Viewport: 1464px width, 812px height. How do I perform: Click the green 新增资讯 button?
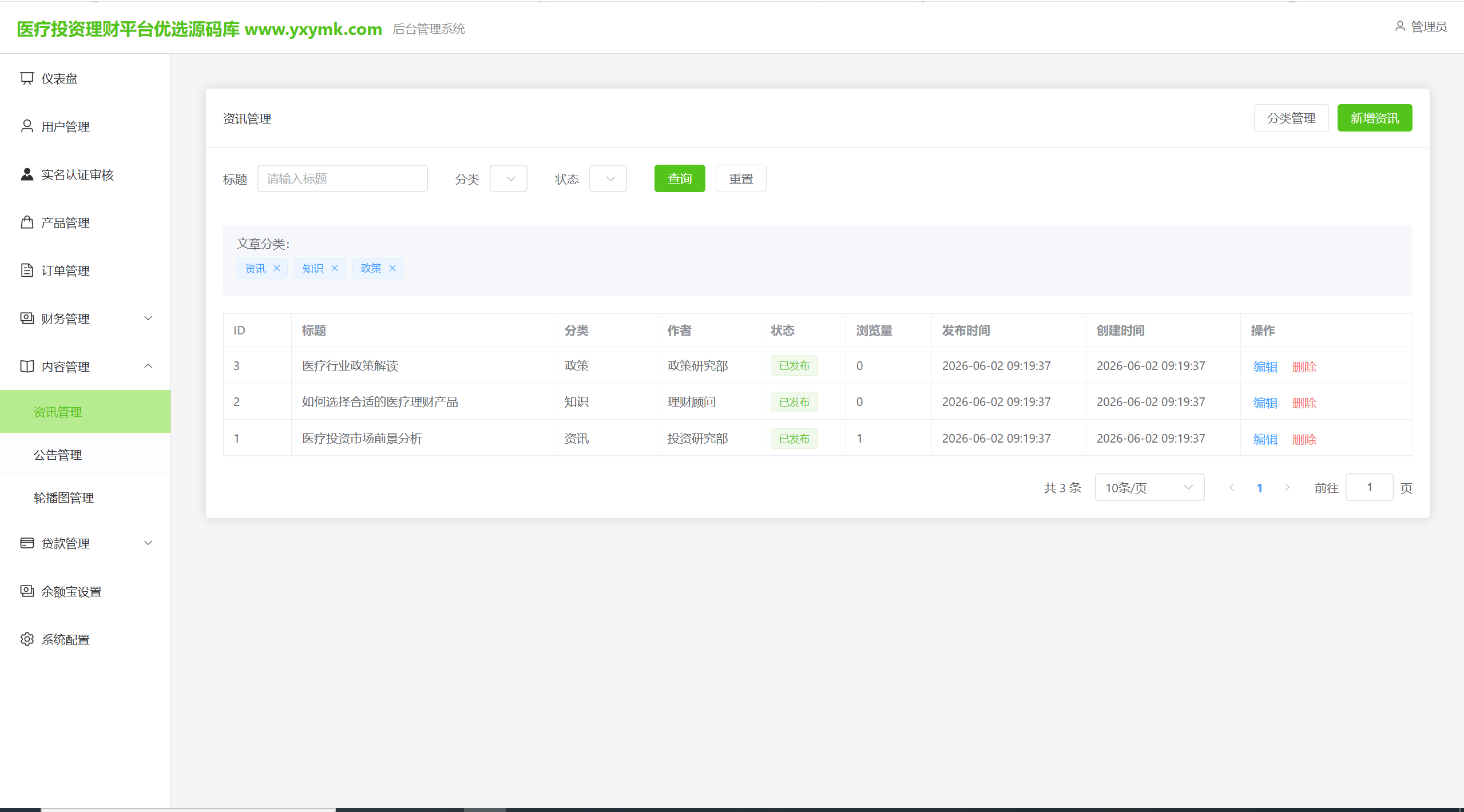click(1375, 118)
